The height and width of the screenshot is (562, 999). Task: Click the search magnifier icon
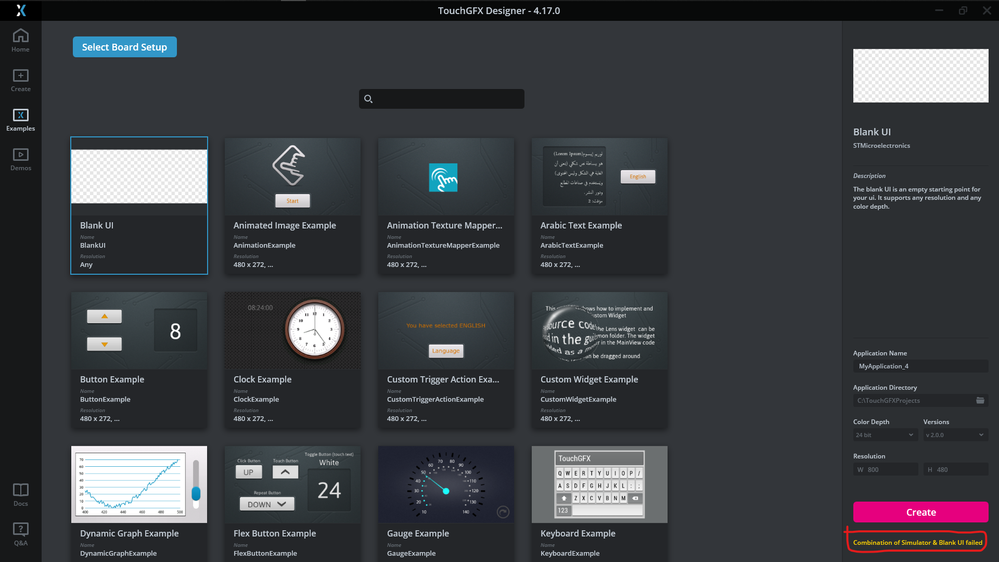point(368,99)
